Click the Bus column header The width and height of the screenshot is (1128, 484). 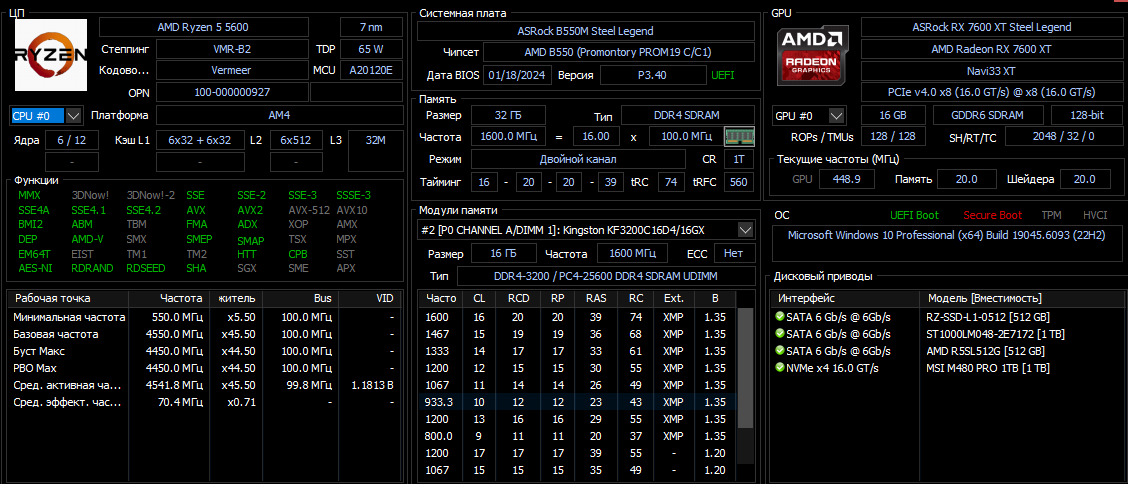(x=300, y=298)
